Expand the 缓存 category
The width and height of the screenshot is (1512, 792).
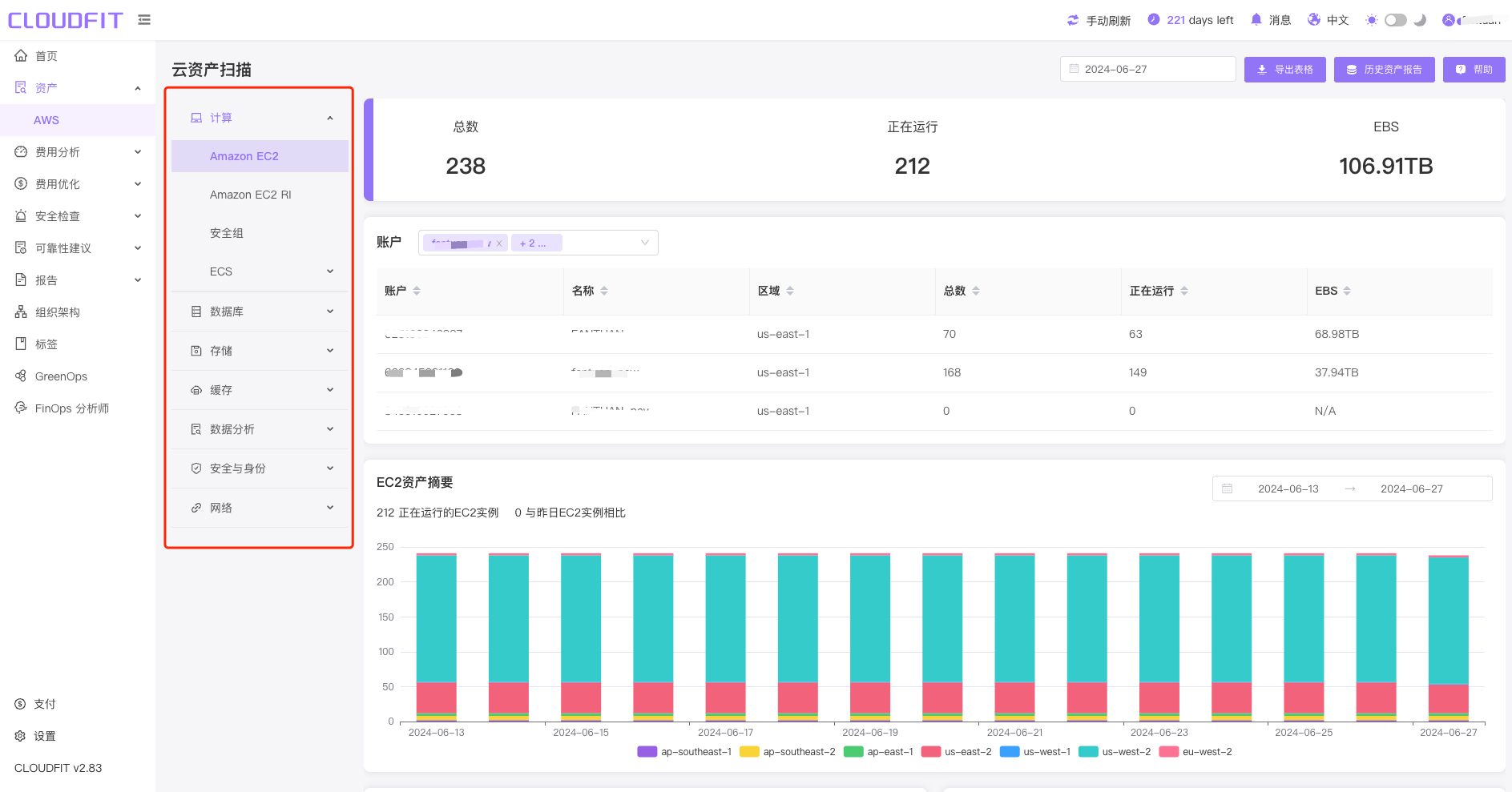coord(329,390)
